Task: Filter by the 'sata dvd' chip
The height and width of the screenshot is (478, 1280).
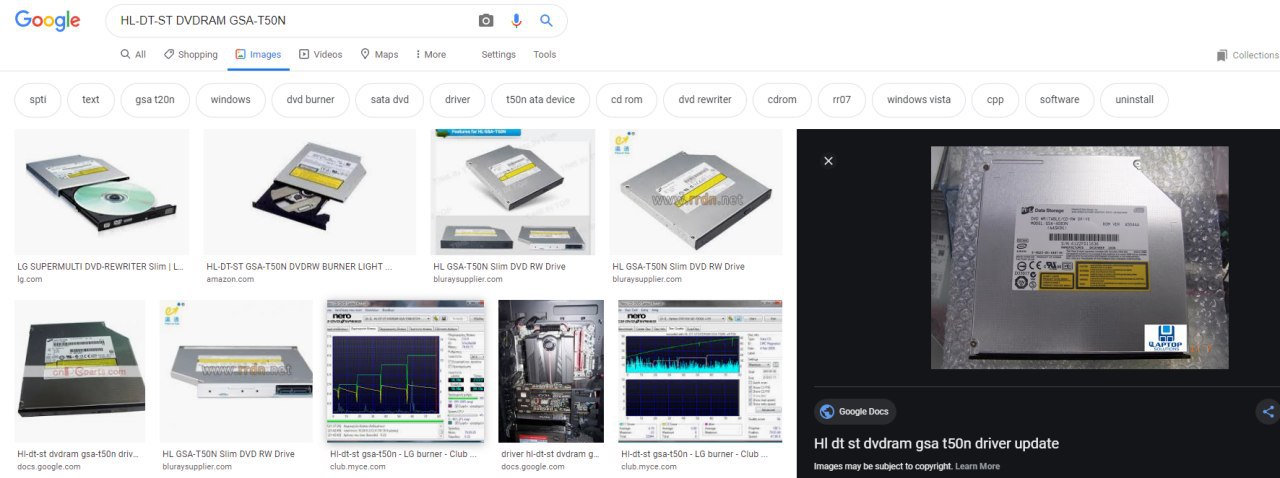Action: point(390,100)
